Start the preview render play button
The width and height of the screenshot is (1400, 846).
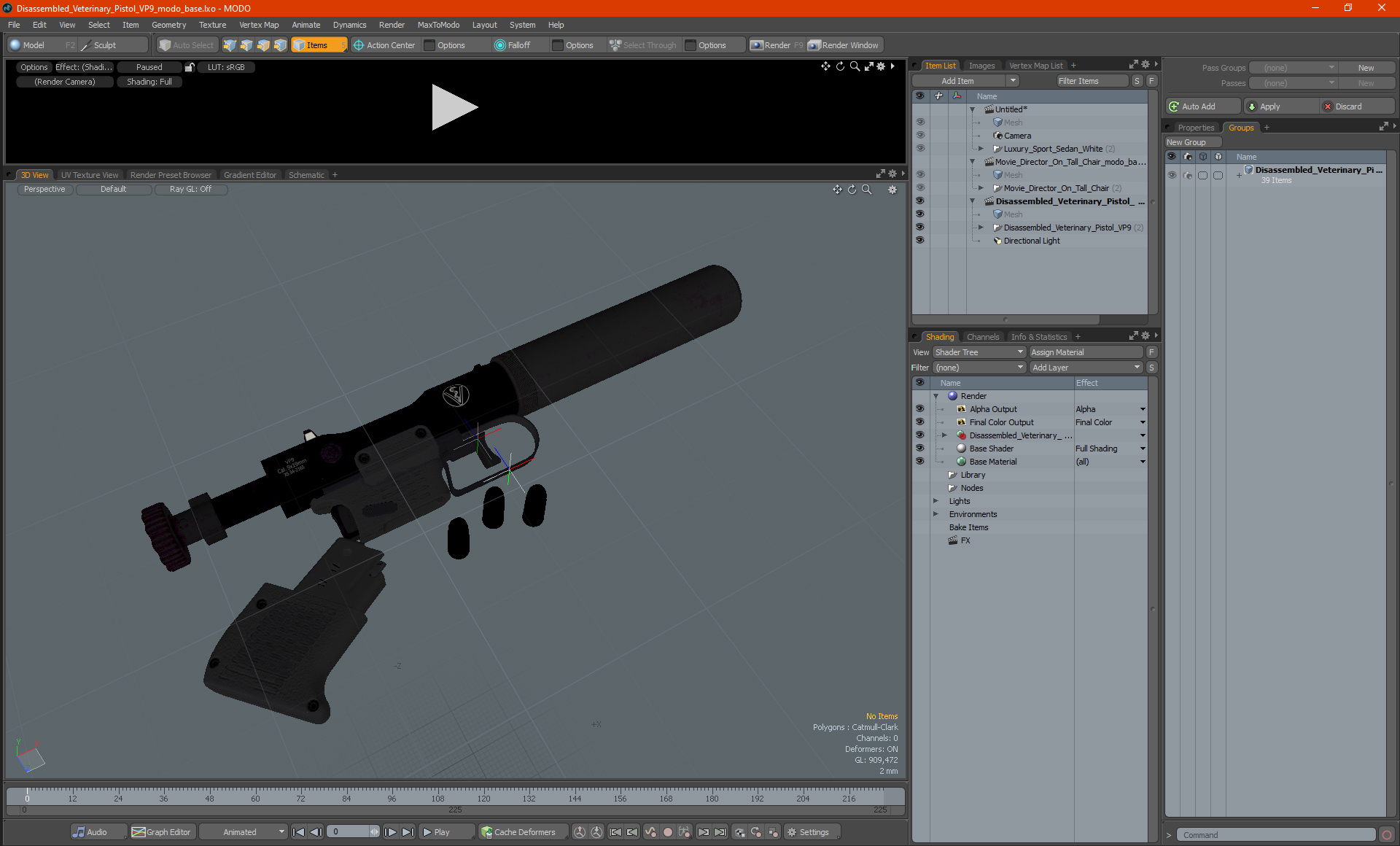454,107
